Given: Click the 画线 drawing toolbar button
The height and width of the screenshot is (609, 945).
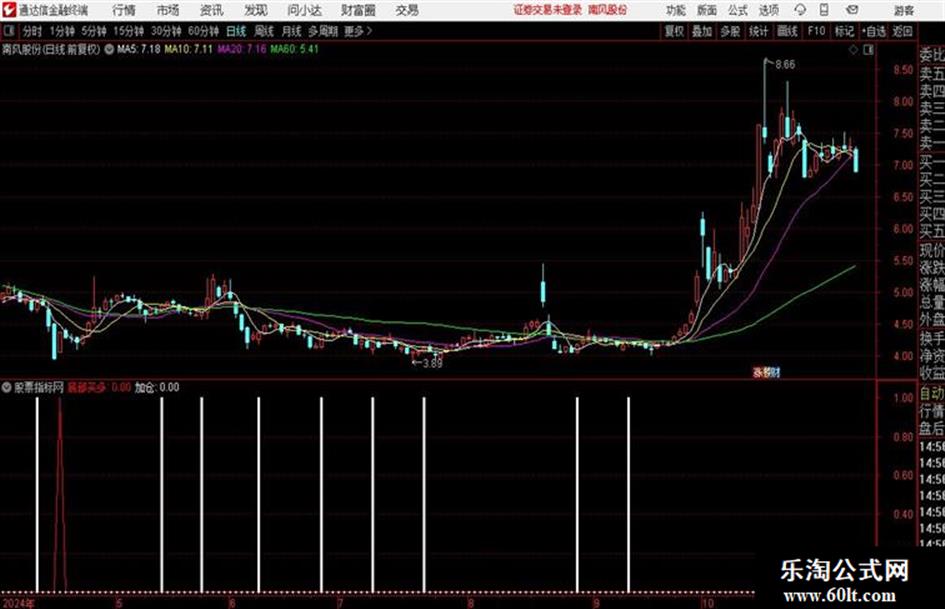Looking at the screenshot, I should pos(787,31).
